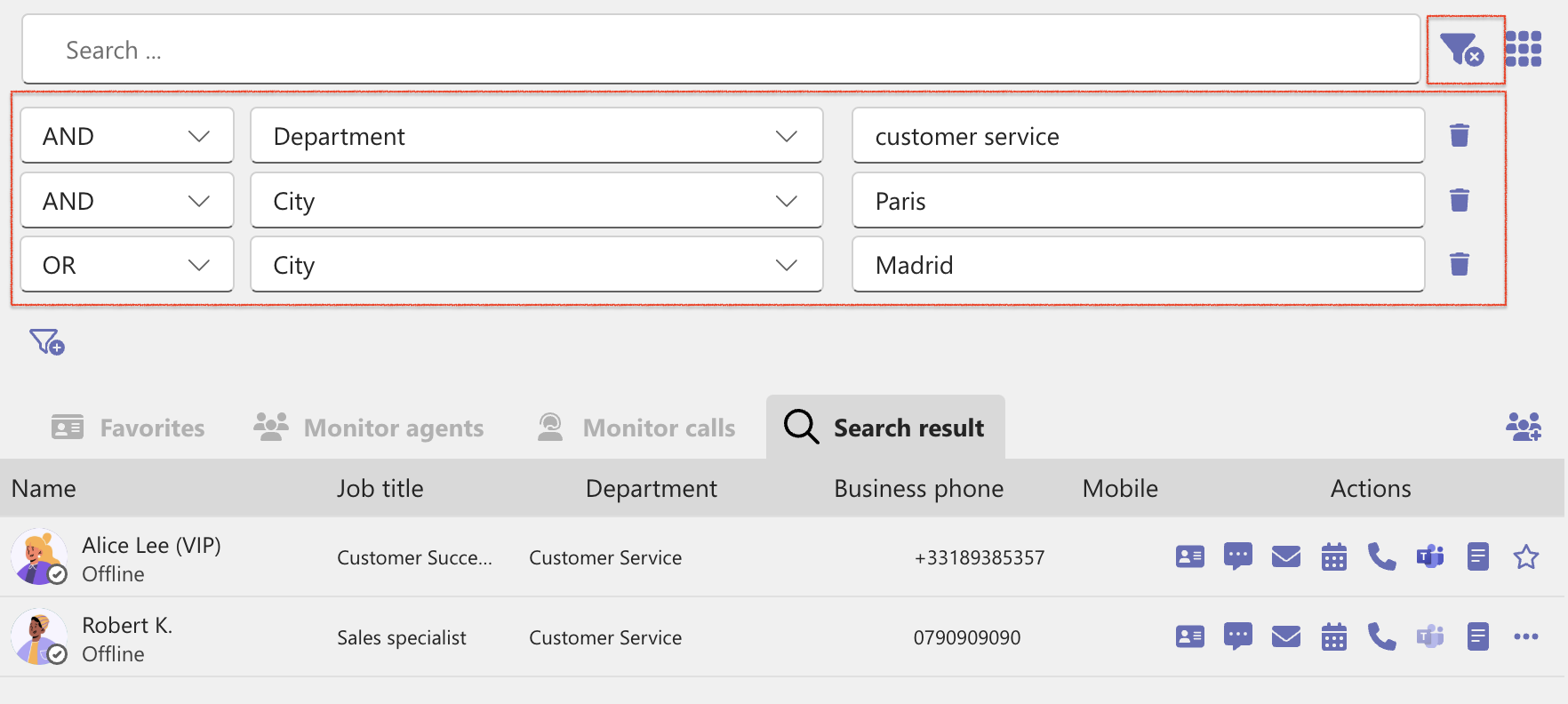The image size is (1568, 704).
Task: Select the Search result tab
Action: tap(885, 428)
